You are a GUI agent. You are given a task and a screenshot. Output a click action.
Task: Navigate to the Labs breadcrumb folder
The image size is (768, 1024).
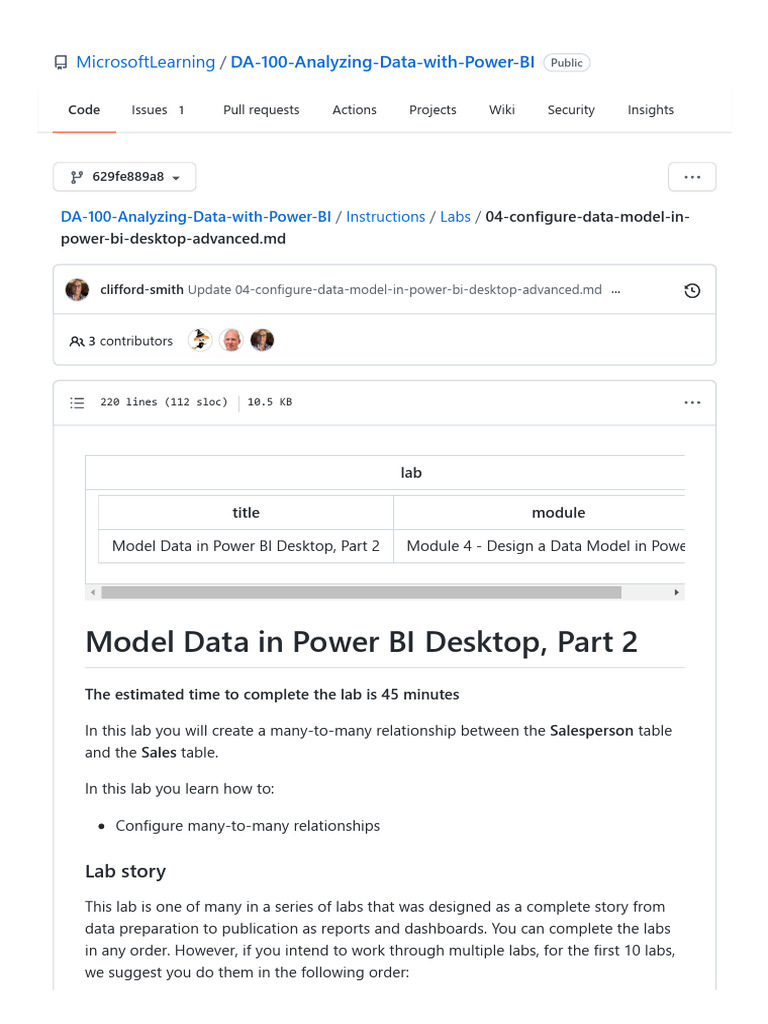(x=455, y=217)
